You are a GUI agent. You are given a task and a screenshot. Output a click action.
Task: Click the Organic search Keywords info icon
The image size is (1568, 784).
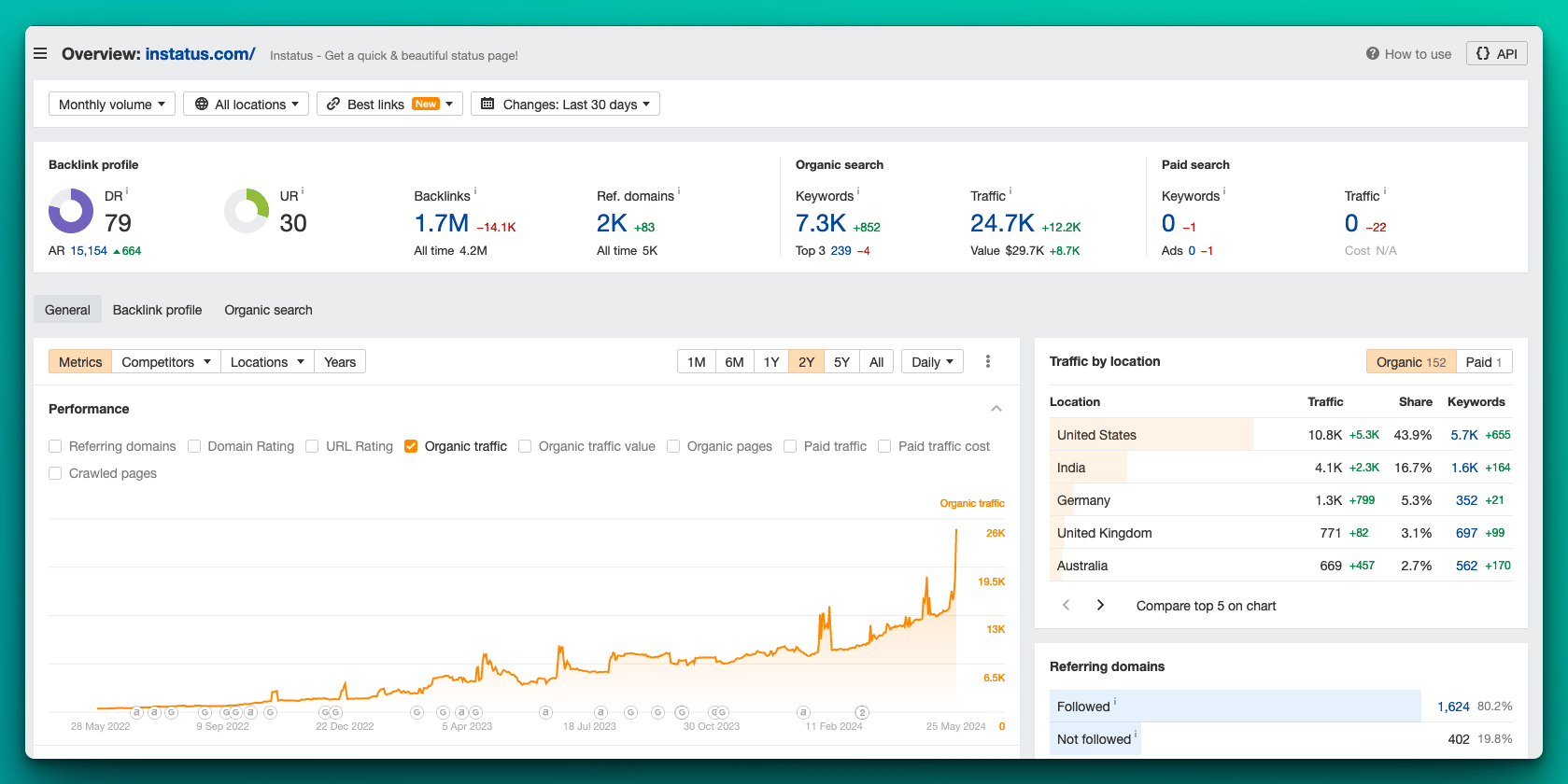pos(858,191)
